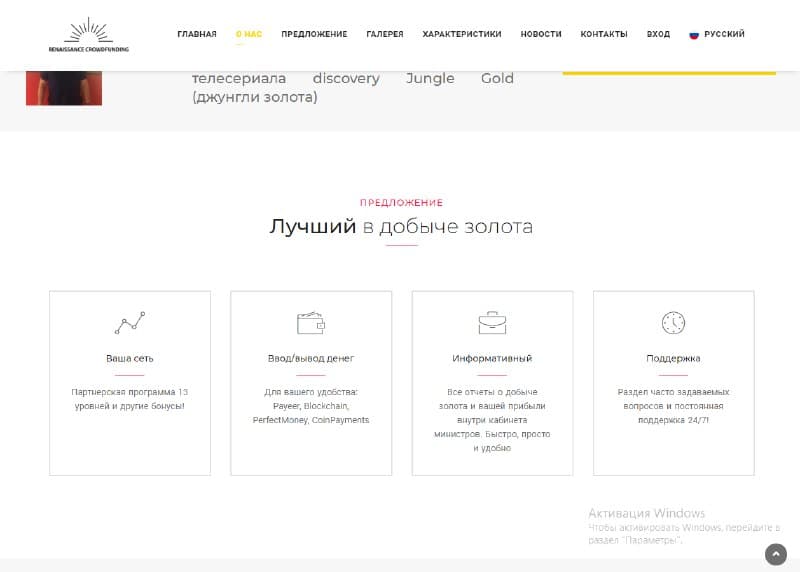Click the Renaissance Crowdfunding sun logo

tap(88, 34)
